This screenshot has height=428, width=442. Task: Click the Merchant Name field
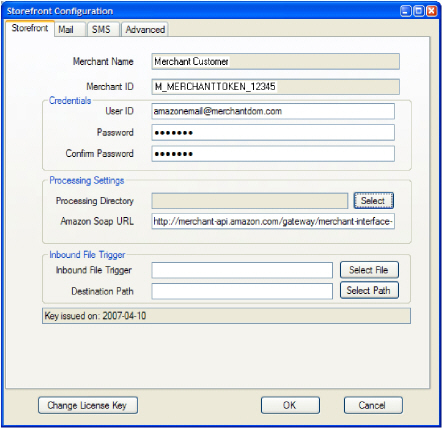[275, 61]
